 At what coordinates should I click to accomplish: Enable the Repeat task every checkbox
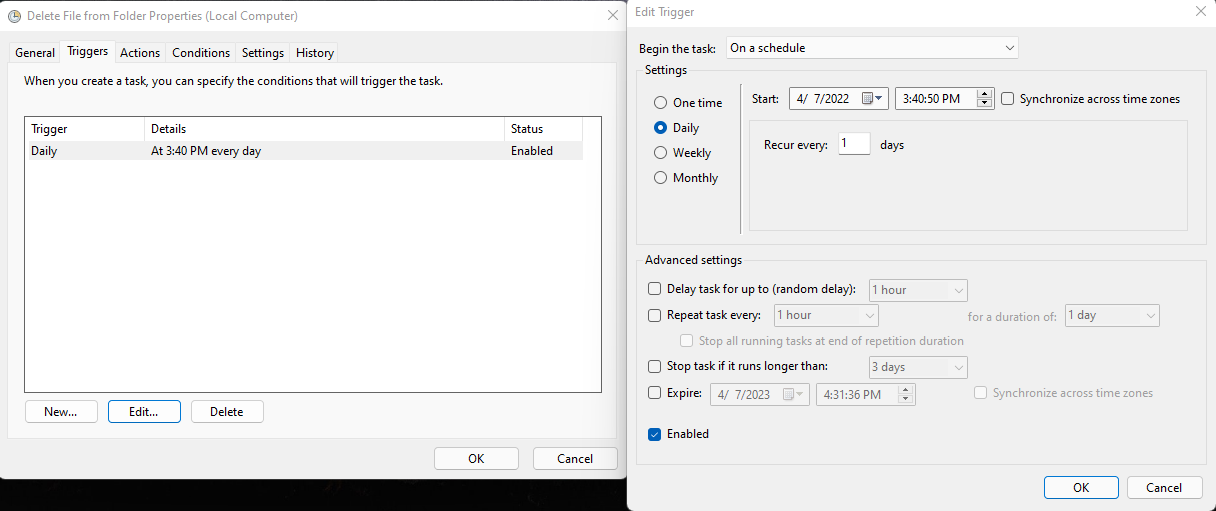(x=655, y=315)
